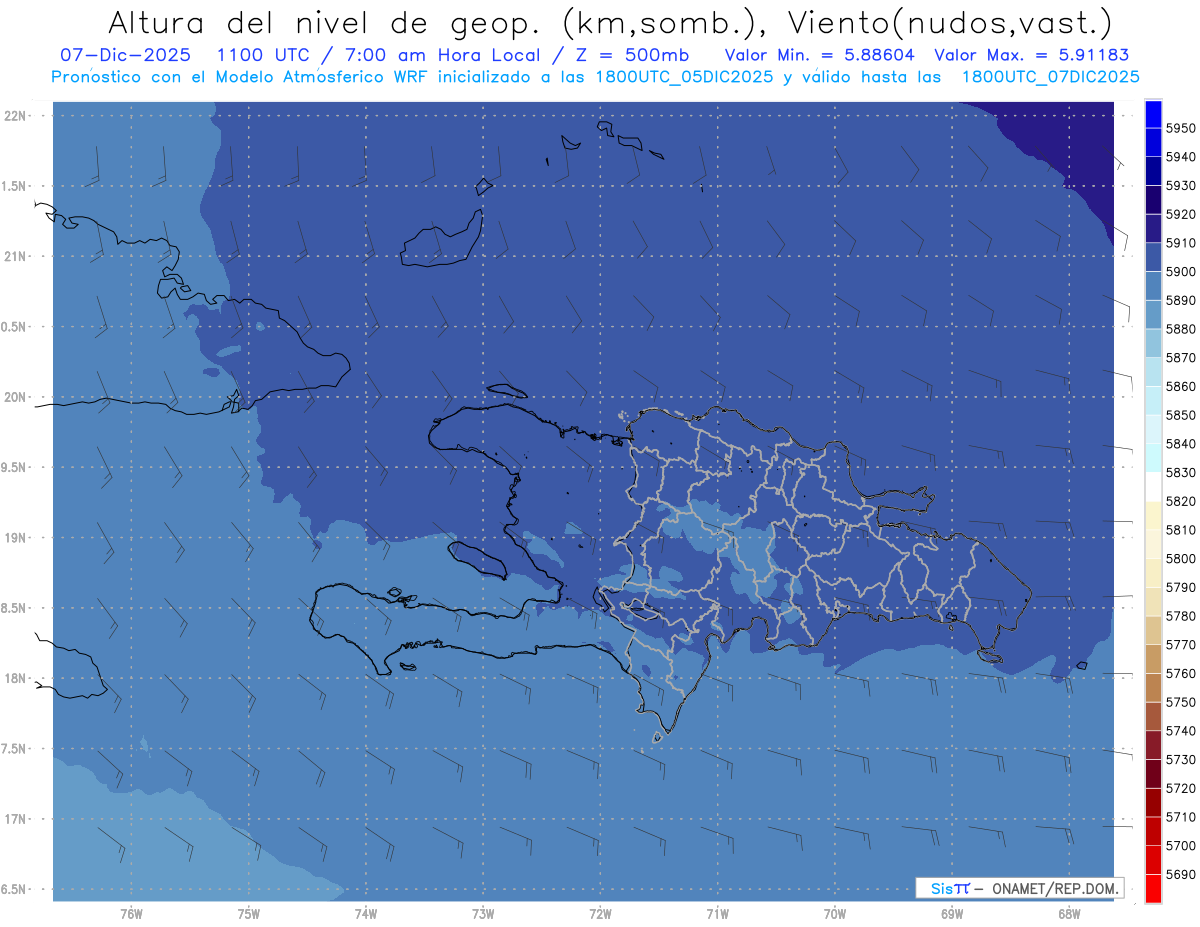1200x927 pixels.
Task: Click the '5860' colorbar value
Action: 1181,386
